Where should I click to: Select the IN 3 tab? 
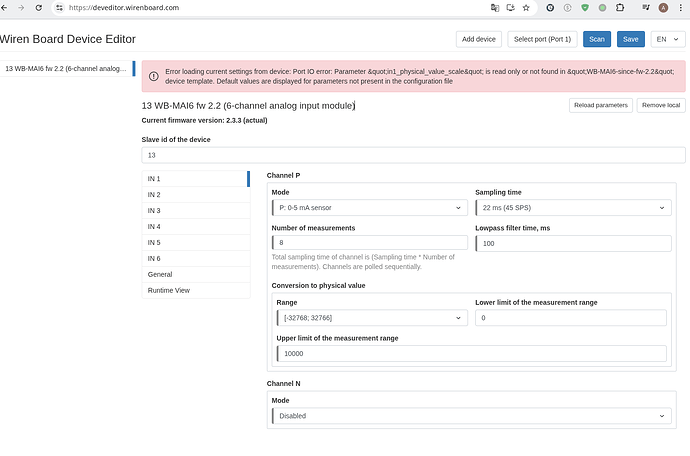[x=196, y=210]
